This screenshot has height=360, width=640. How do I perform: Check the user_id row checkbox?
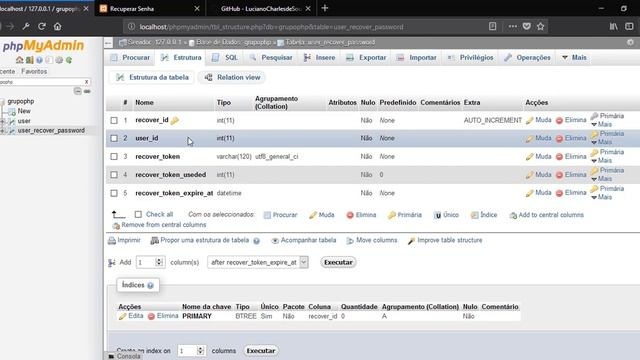tap(114, 138)
